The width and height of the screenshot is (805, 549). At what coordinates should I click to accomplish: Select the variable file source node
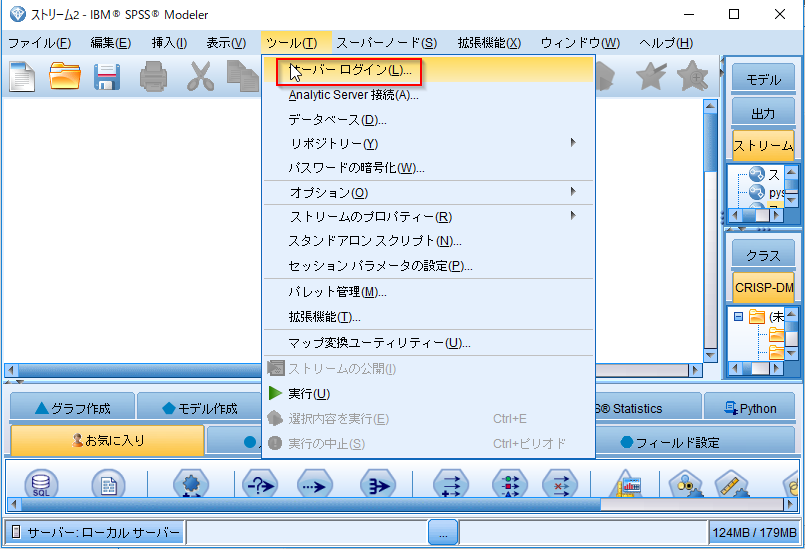coord(108,483)
